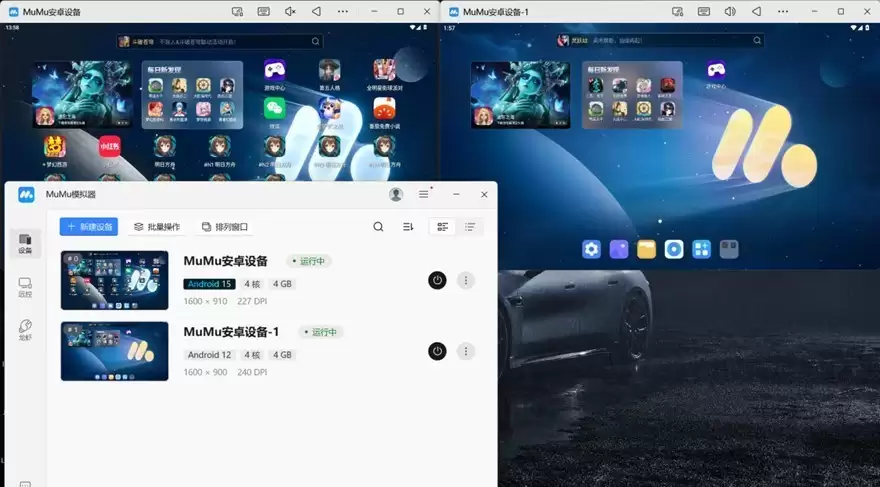Click the sort order icon in manager toolbar
Screen dimensions: 880x487
pyautogui.click(x=408, y=227)
